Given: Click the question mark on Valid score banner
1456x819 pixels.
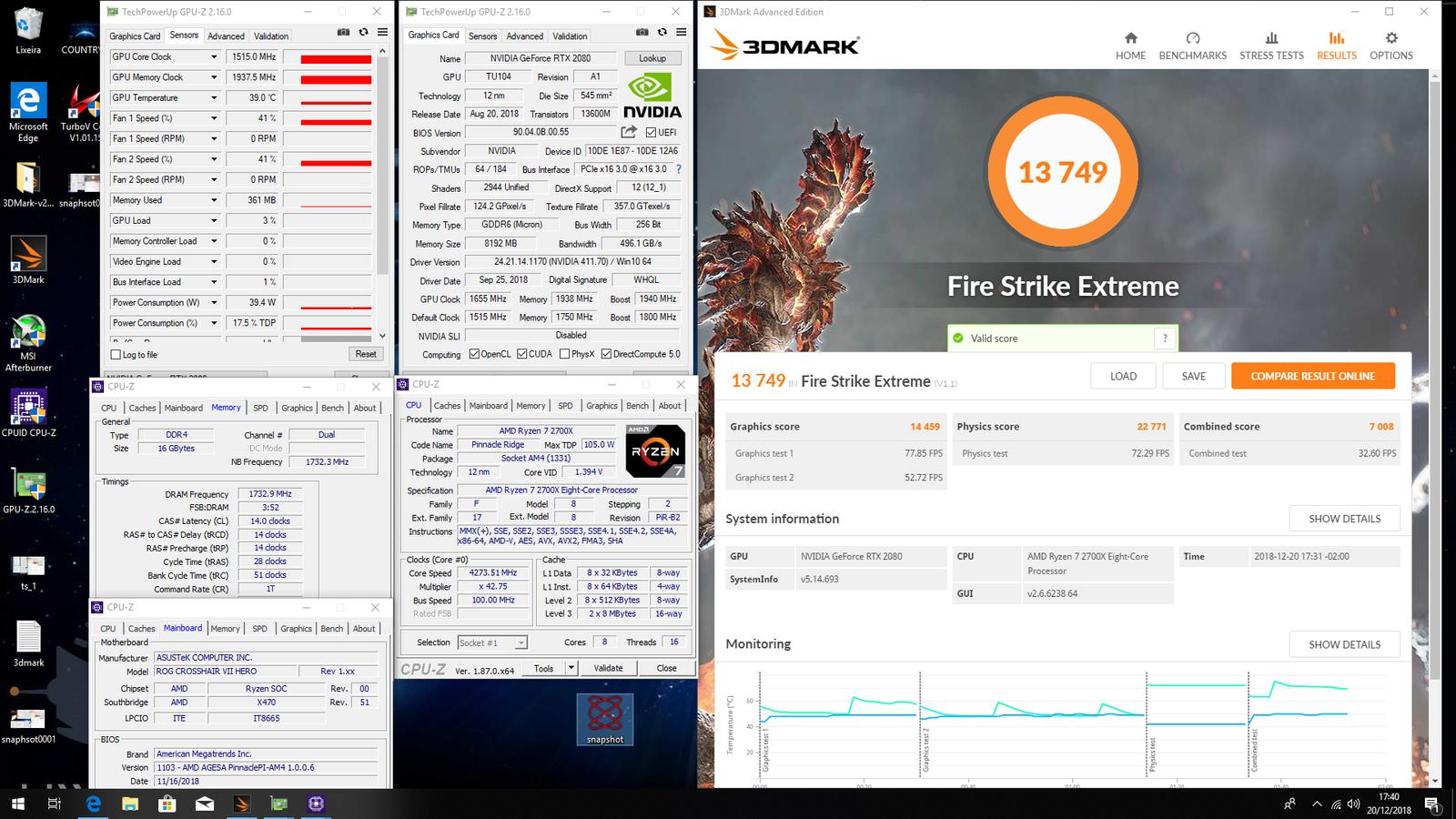Looking at the screenshot, I should pos(1165,338).
